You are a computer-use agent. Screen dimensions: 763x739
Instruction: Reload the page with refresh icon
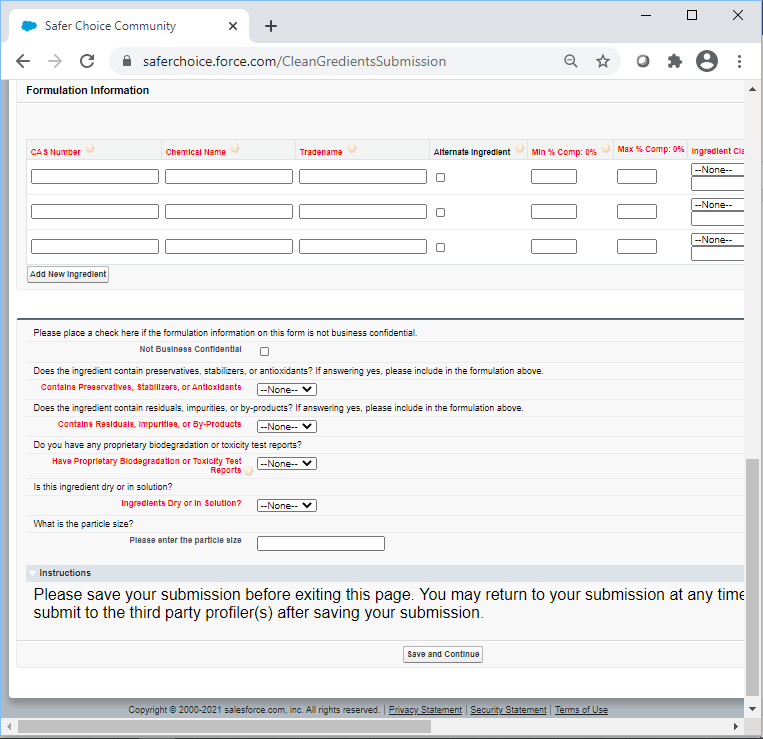(x=87, y=61)
